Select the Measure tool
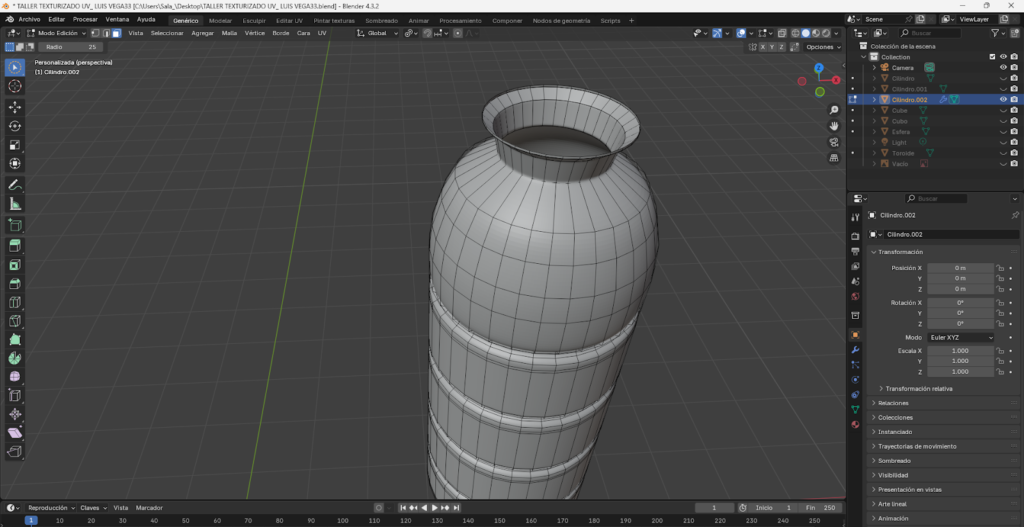Viewport: 1024px width, 527px height. coord(15,204)
